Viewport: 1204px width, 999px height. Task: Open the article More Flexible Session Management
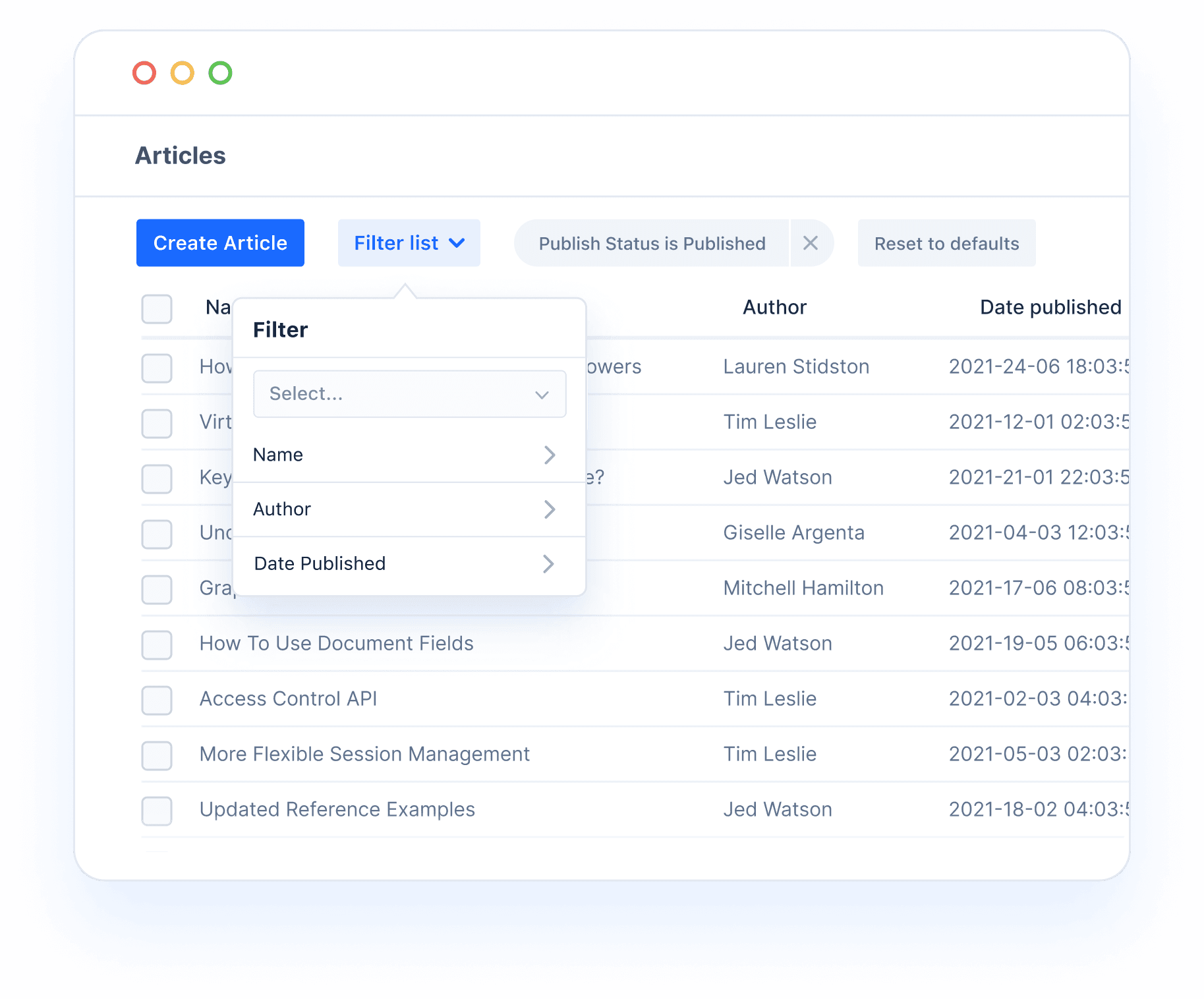coord(364,755)
